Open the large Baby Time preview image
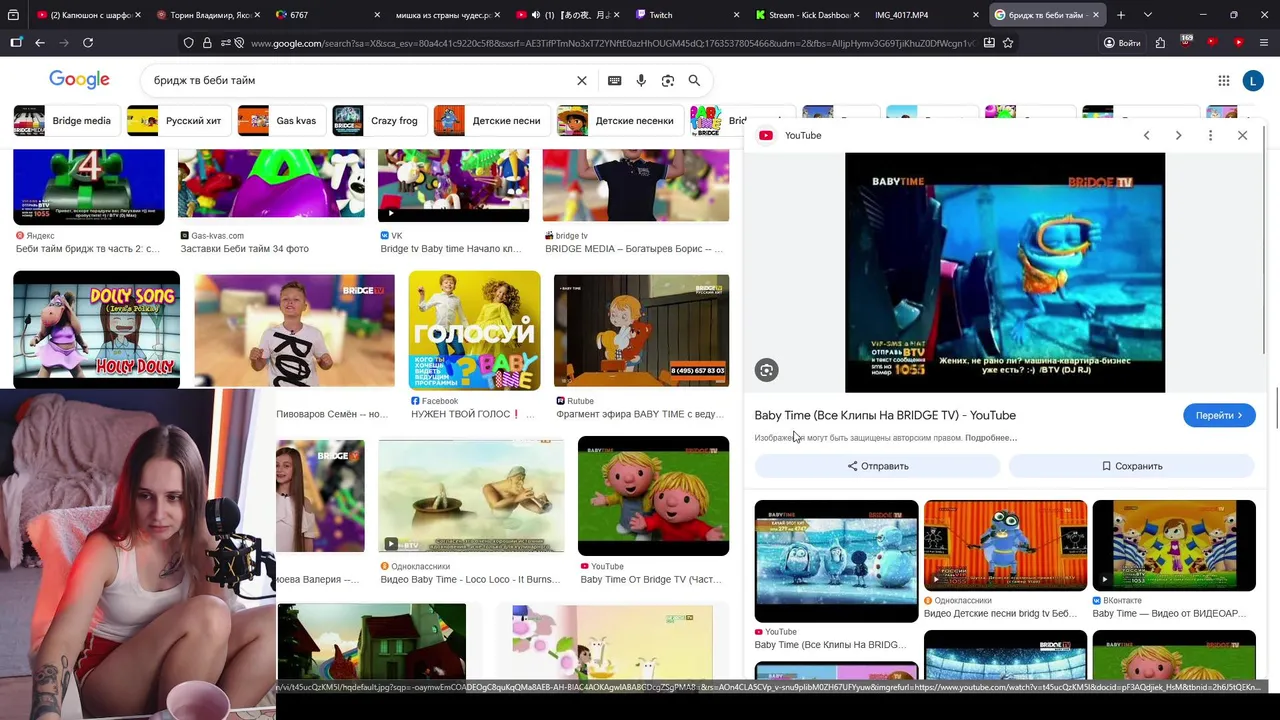This screenshot has height=720, width=1280. (1005, 273)
